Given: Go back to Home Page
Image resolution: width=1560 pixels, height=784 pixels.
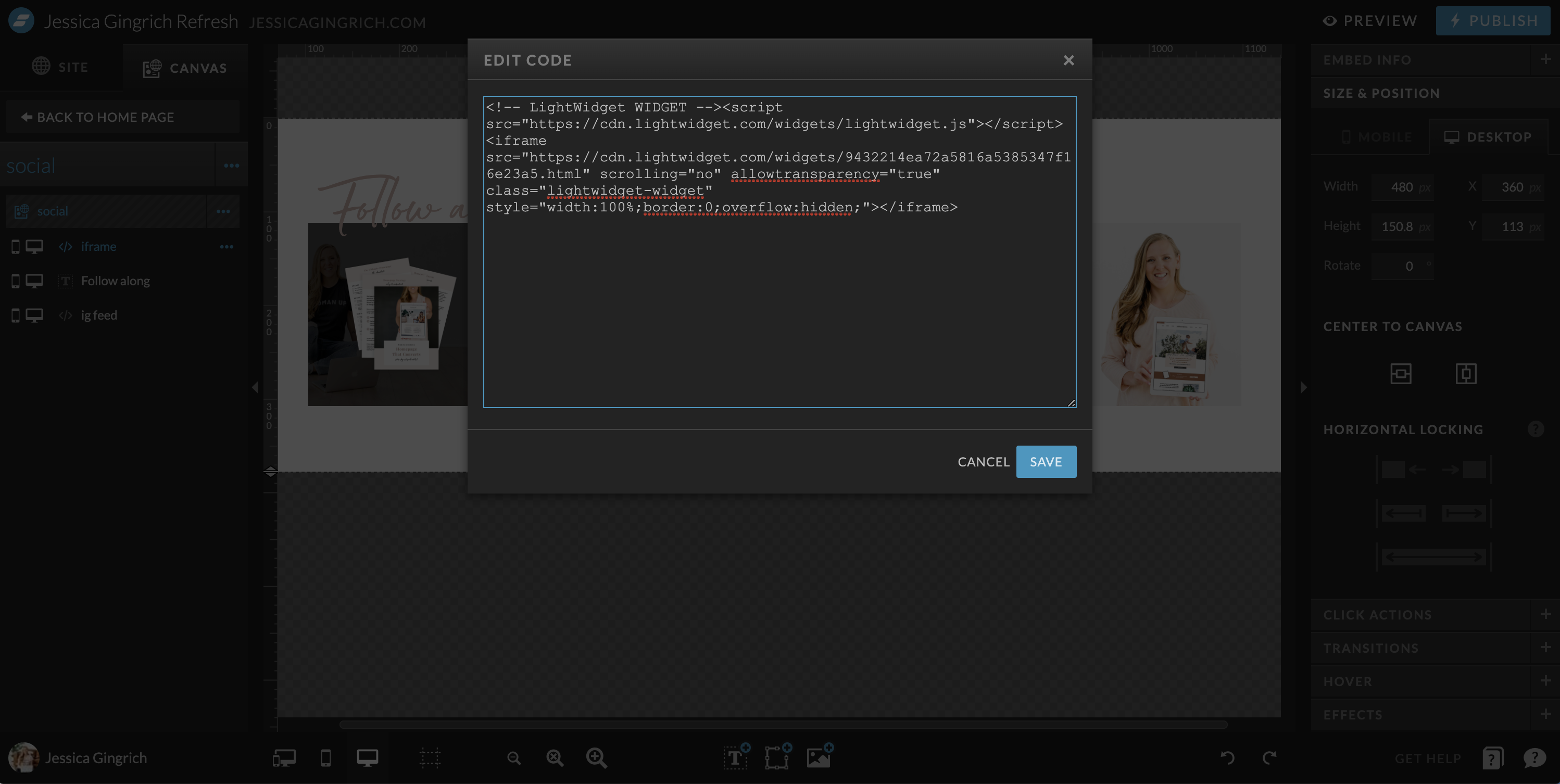Looking at the screenshot, I should pyautogui.click(x=123, y=117).
